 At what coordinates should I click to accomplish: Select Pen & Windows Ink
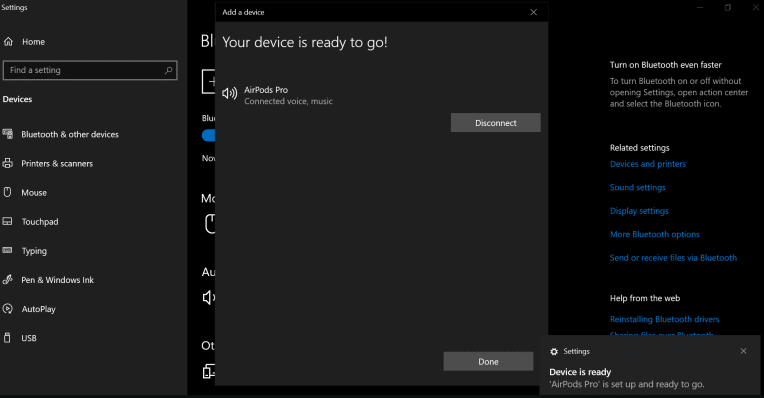coord(57,280)
